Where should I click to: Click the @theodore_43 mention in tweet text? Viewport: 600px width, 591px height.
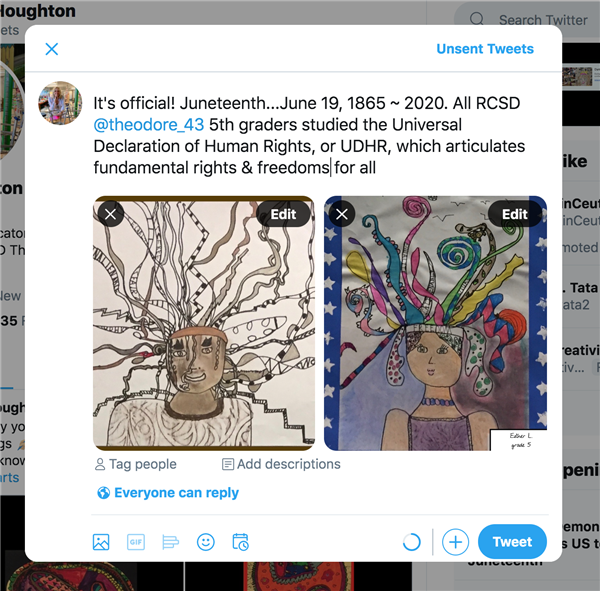coord(149,125)
